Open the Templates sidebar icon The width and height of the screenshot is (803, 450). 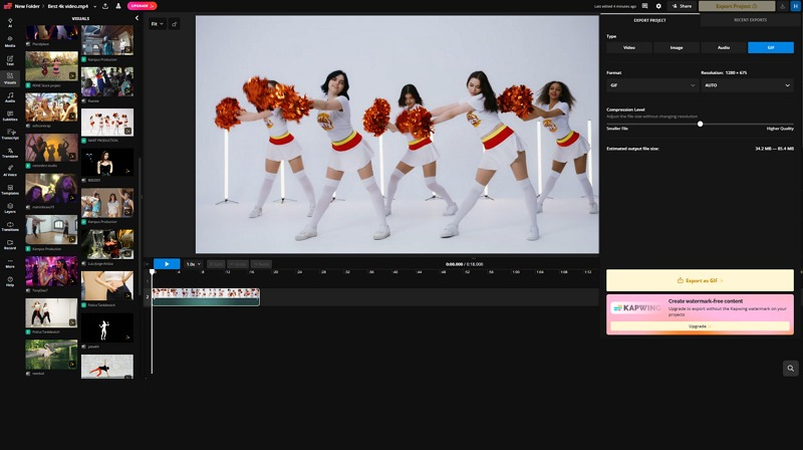click(x=10, y=189)
